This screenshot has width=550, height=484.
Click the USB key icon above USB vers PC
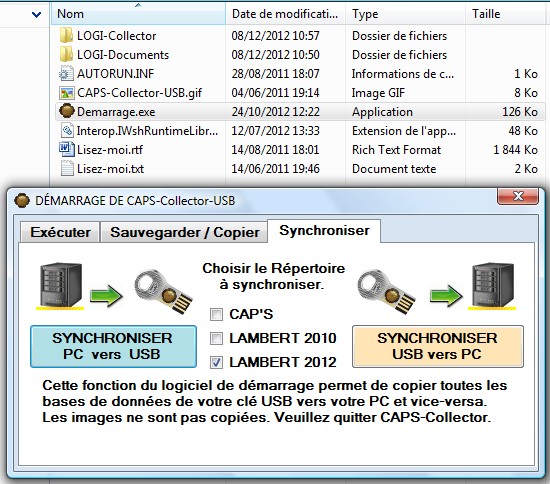(386, 291)
